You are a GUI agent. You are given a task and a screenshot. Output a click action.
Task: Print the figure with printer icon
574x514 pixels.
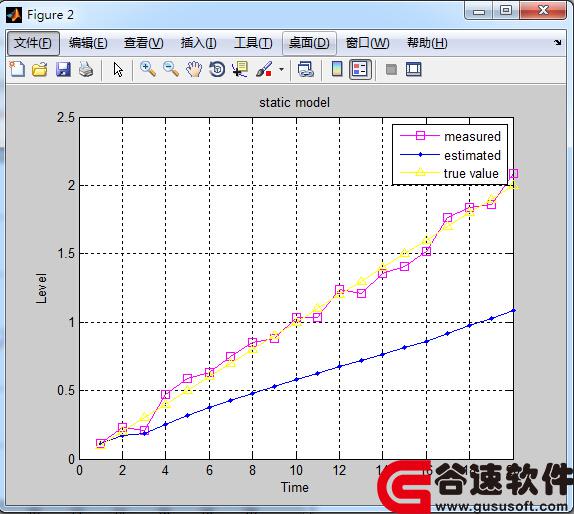pos(86,69)
